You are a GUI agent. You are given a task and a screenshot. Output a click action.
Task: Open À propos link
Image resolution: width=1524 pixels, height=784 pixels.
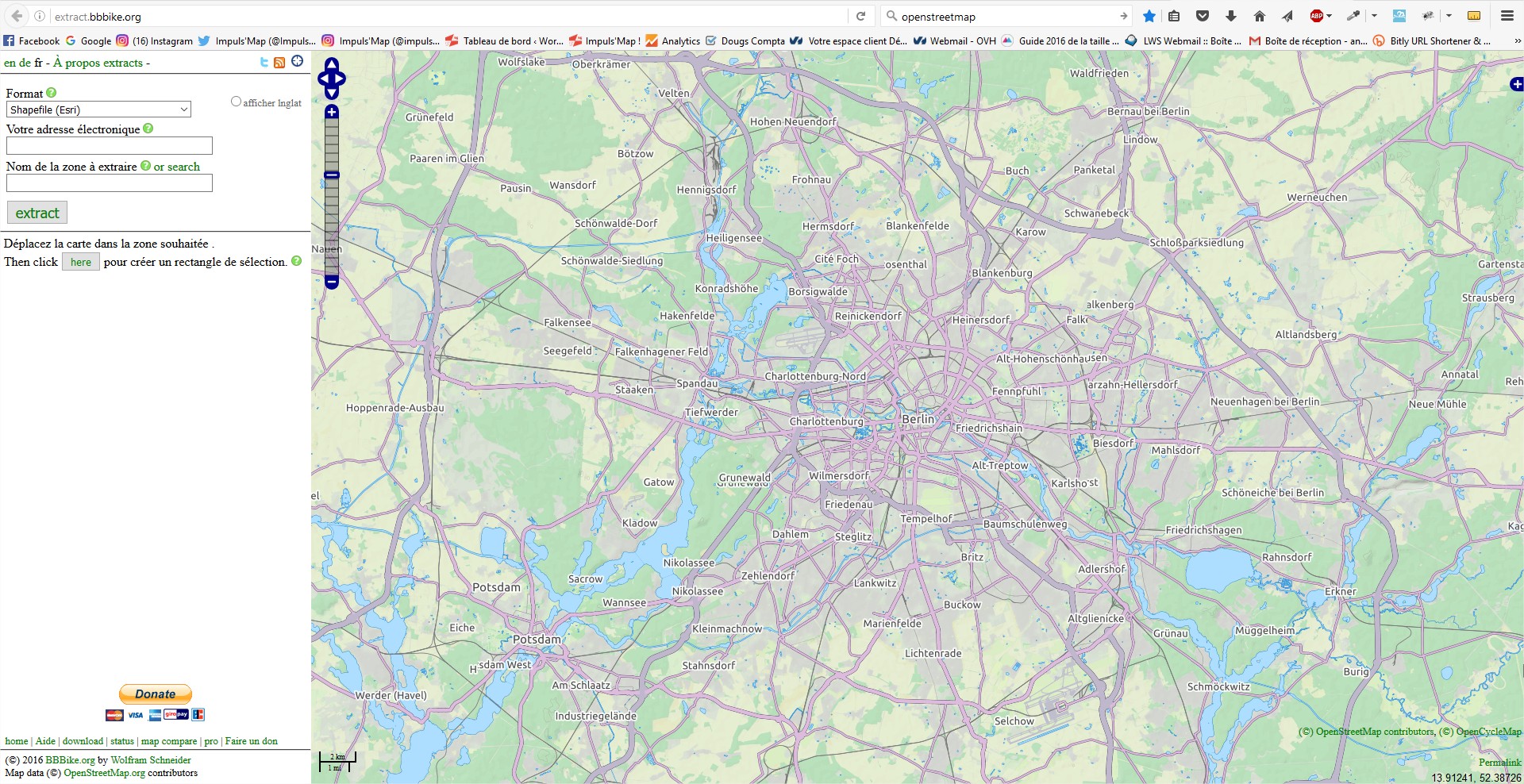75,63
